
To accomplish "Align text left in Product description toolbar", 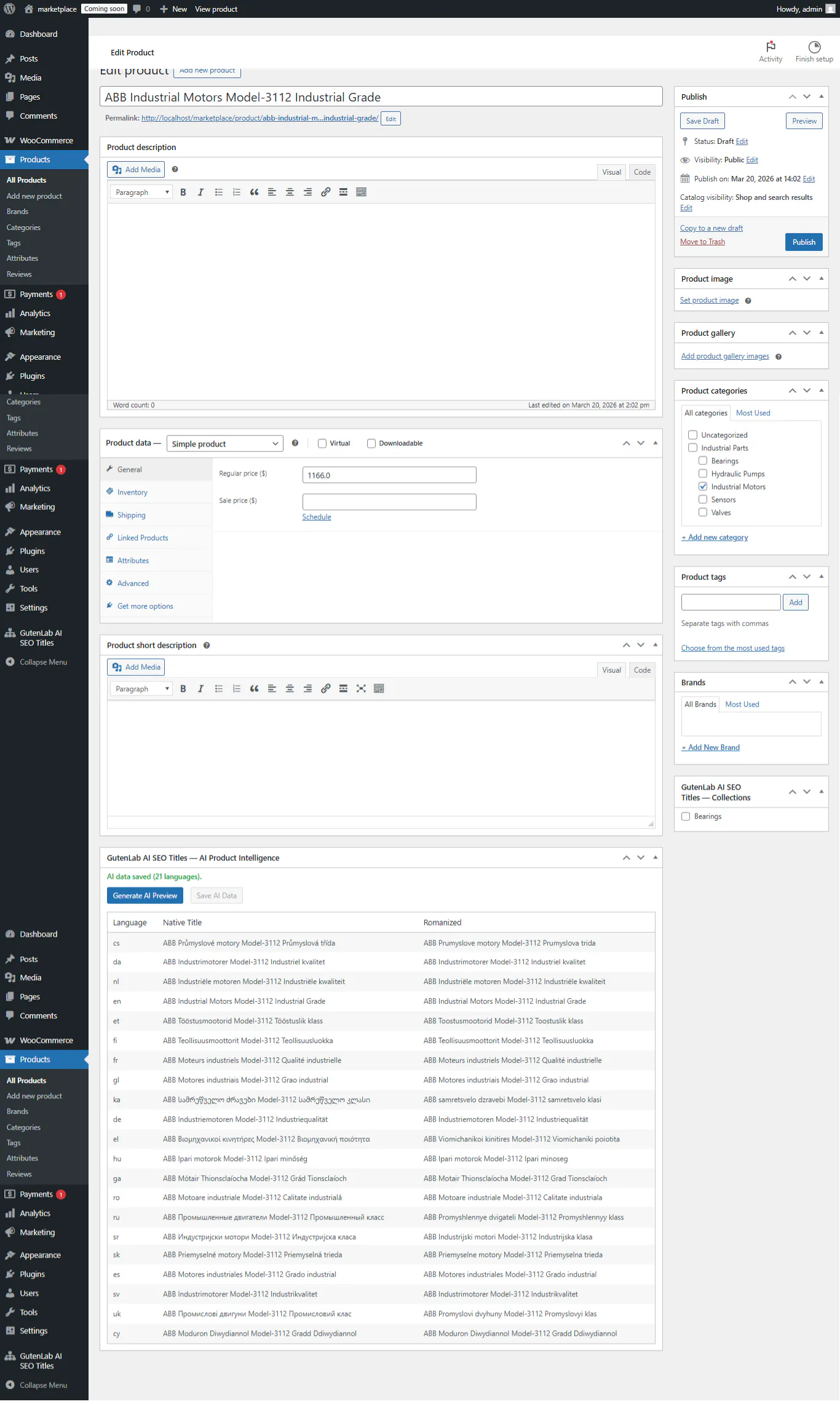I will pos(272,192).
